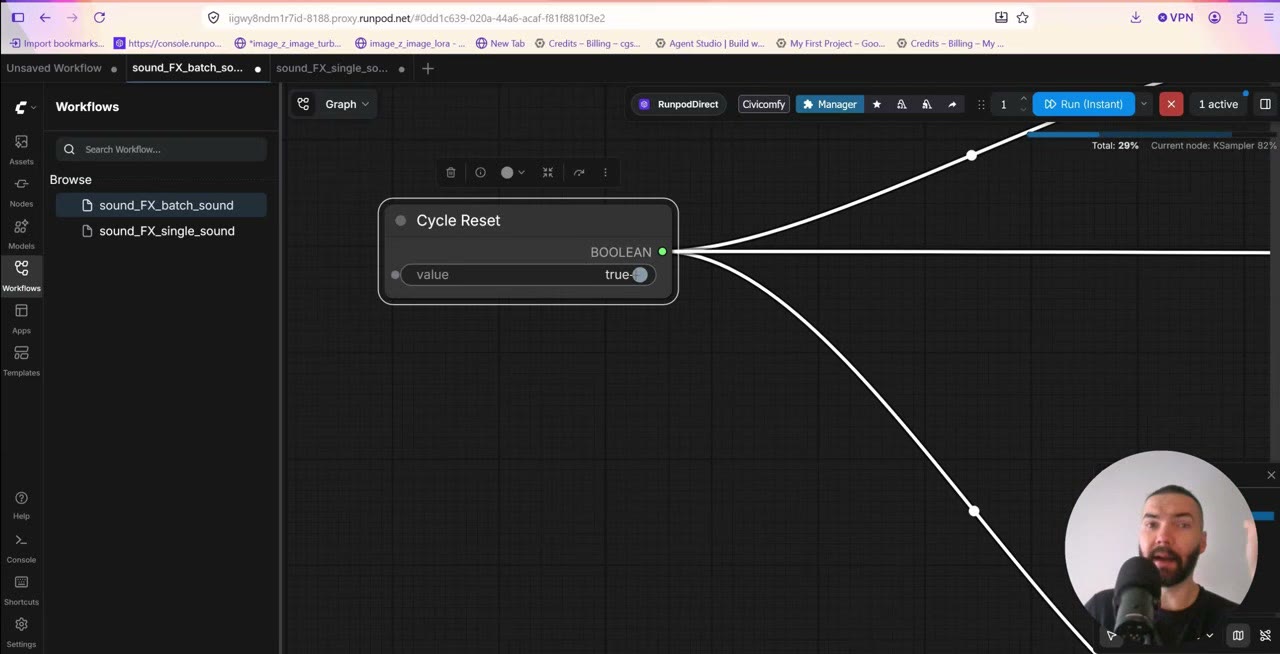Open the Nodes library panel
The height and width of the screenshot is (654, 1280).
[21, 190]
